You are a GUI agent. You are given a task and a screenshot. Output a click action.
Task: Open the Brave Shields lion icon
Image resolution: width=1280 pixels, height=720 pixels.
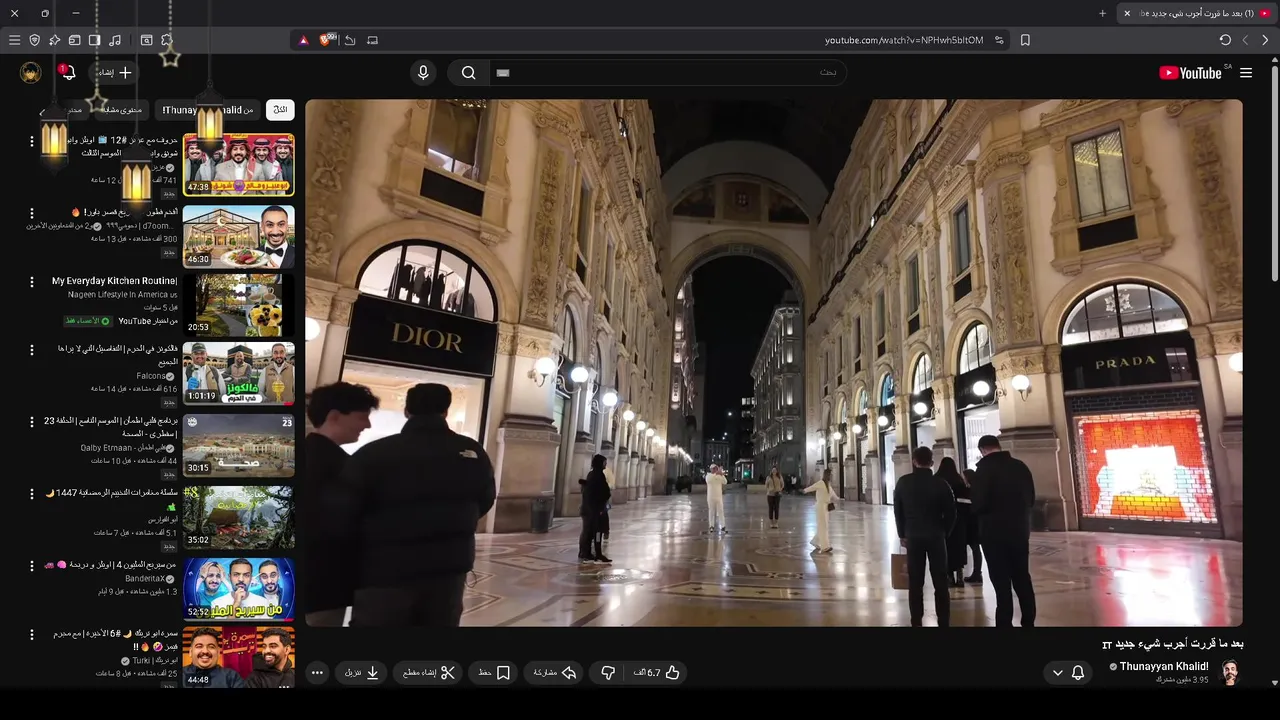[325, 40]
